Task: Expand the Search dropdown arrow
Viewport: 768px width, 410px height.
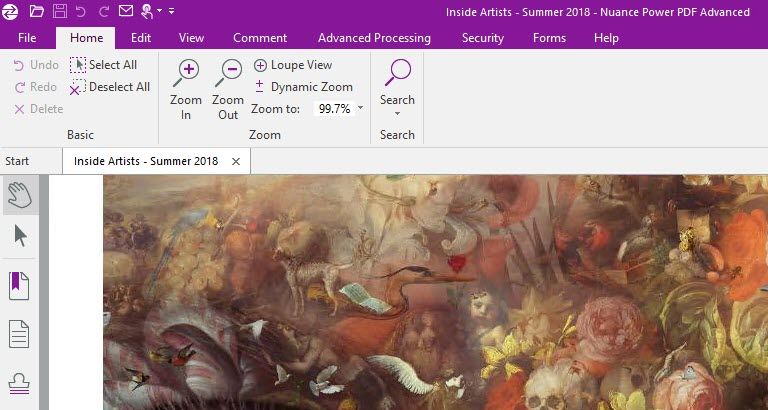Action: (x=397, y=114)
